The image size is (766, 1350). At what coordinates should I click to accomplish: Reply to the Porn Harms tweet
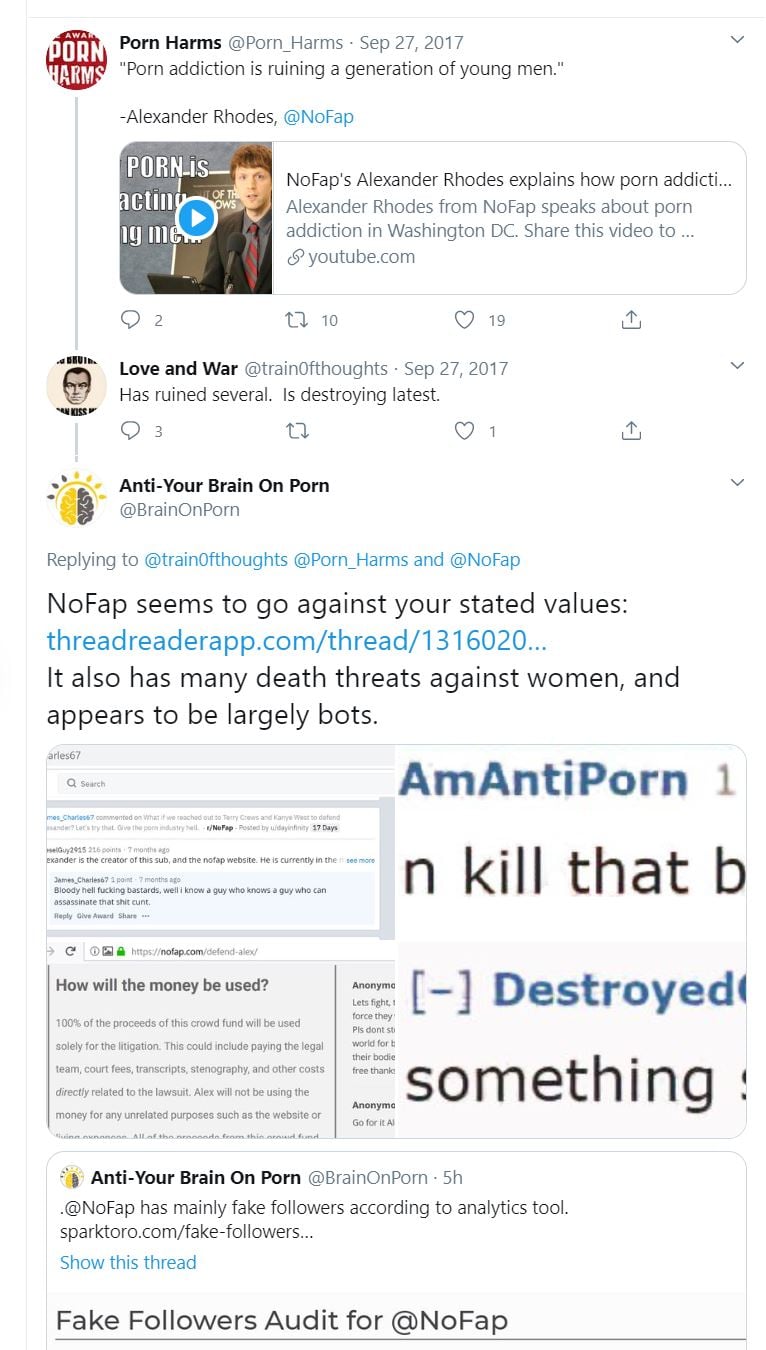click(x=131, y=320)
